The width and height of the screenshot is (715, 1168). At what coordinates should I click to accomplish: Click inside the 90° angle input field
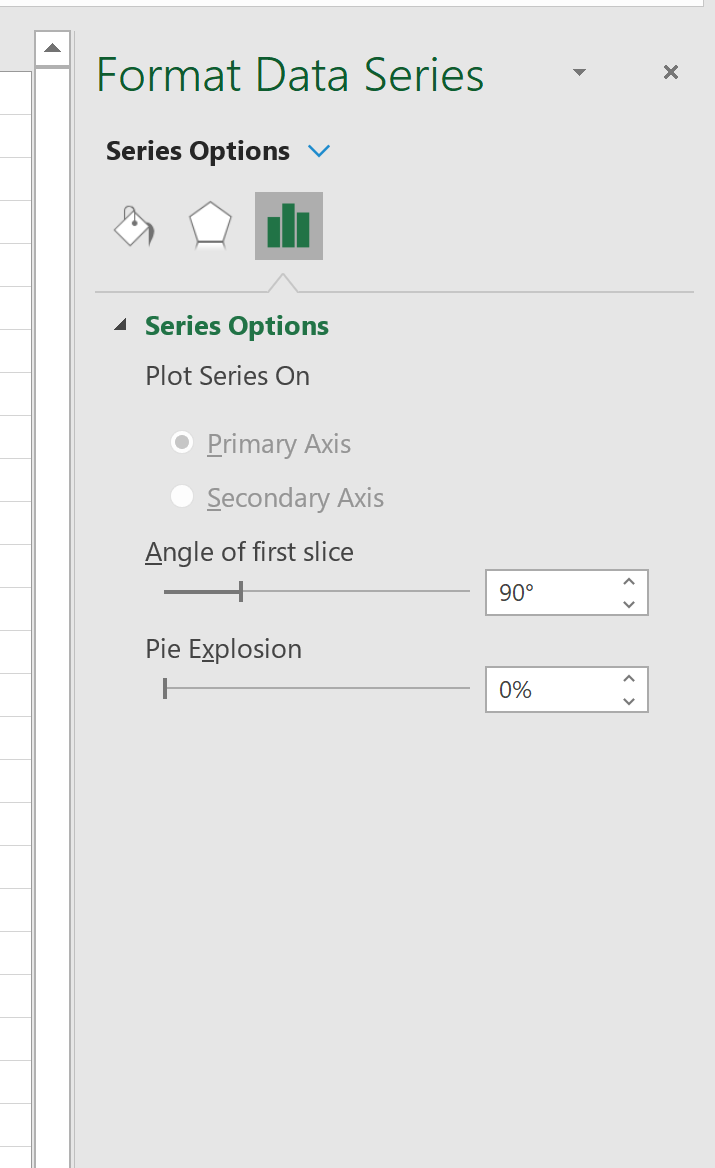point(545,592)
